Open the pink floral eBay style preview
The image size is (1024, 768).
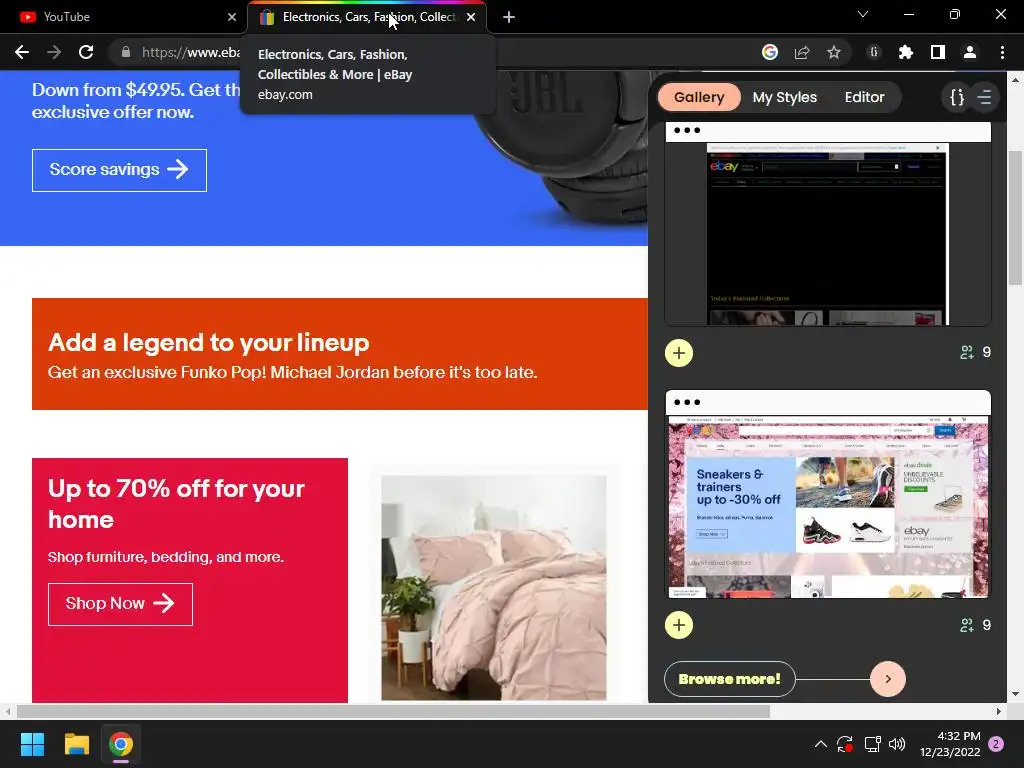(828, 494)
